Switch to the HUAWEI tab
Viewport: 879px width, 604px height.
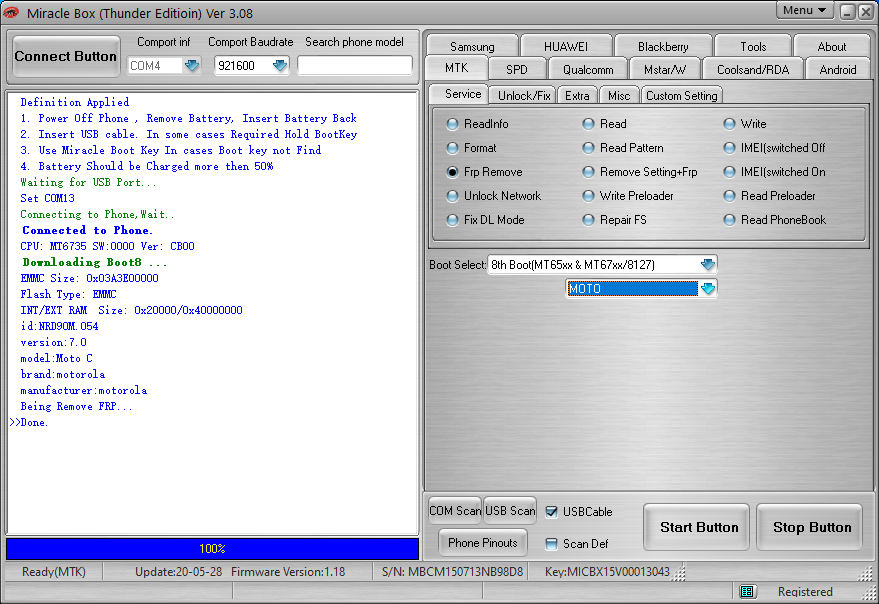click(566, 46)
